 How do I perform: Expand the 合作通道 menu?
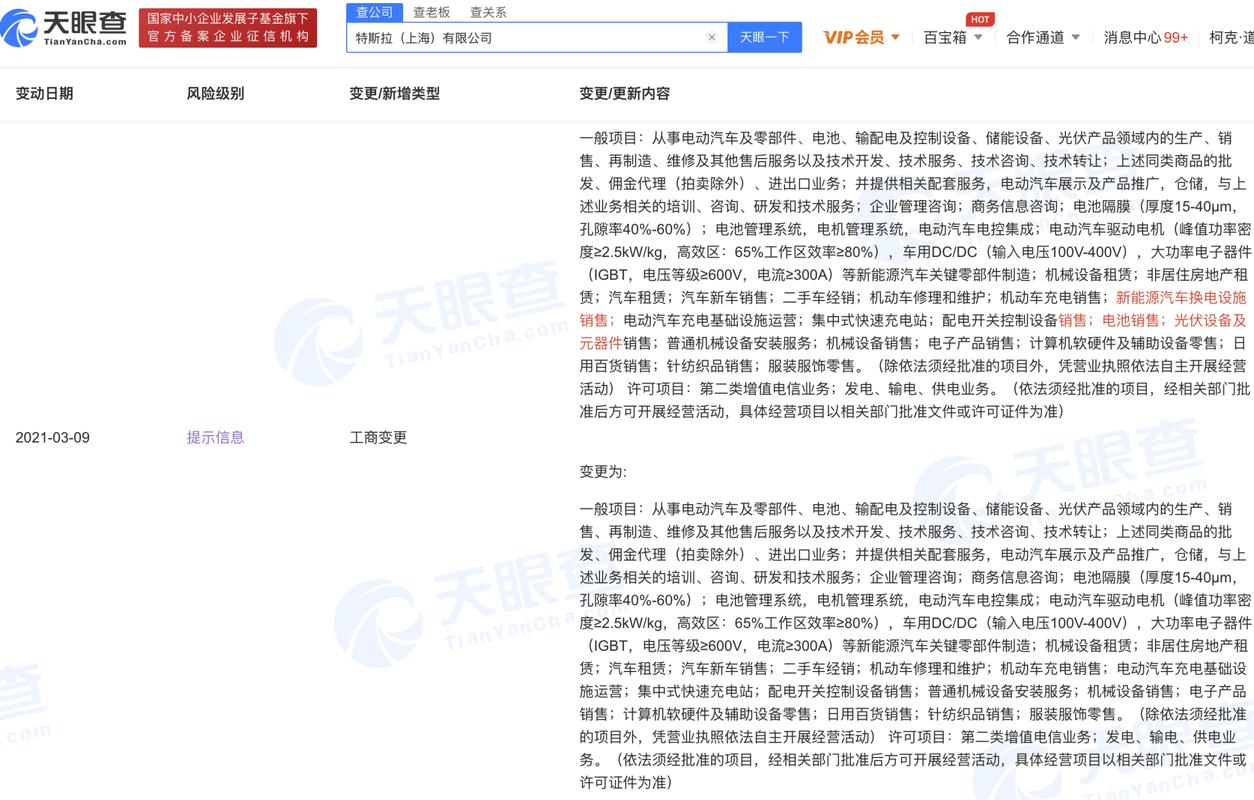click(x=1043, y=37)
